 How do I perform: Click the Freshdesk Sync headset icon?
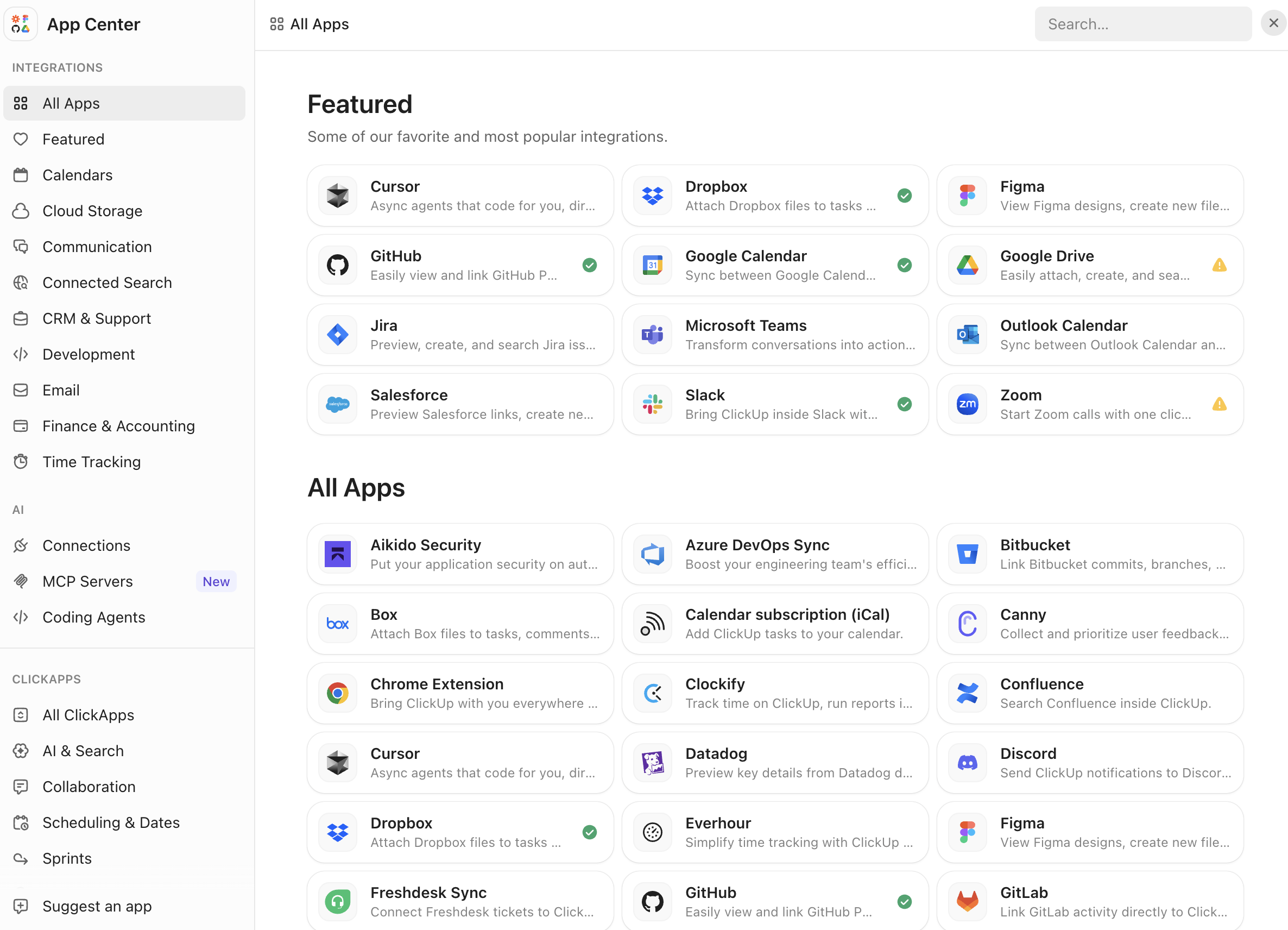pyautogui.click(x=337, y=902)
